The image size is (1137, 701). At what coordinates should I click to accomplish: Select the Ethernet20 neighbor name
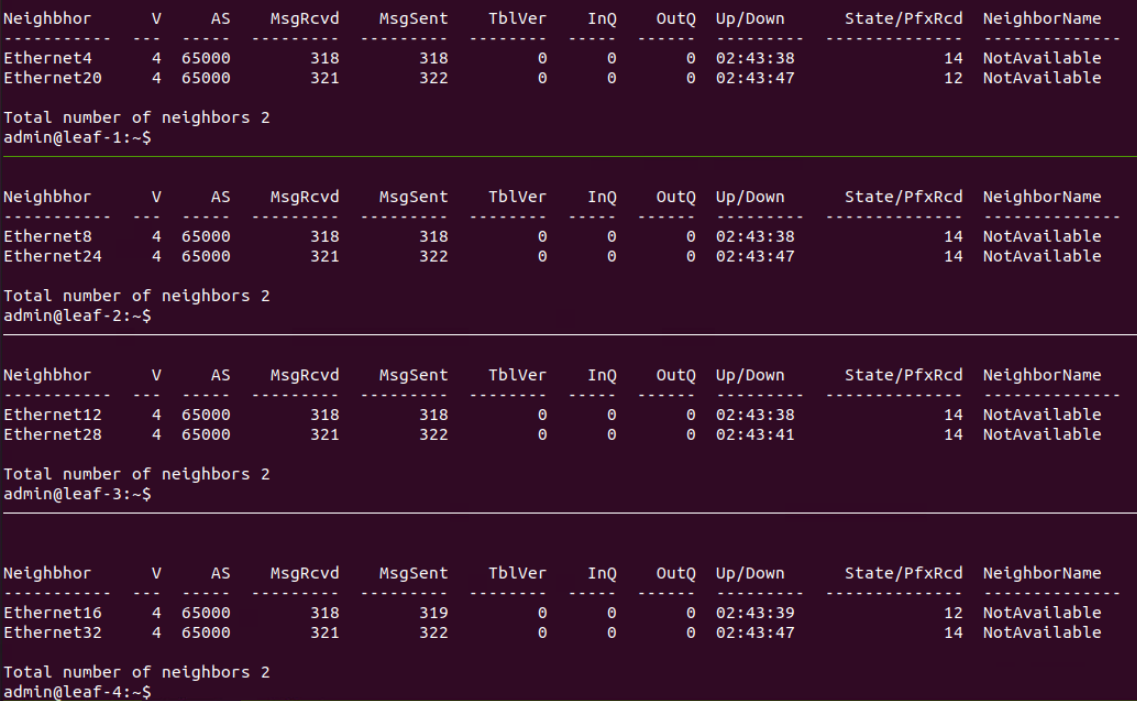pyautogui.click(x=53, y=78)
